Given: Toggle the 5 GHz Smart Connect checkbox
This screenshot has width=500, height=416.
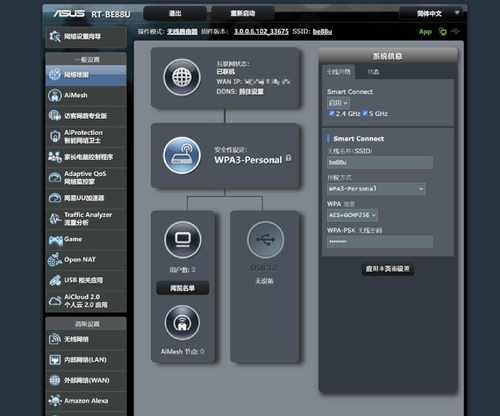Looking at the screenshot, I should 365,114.
